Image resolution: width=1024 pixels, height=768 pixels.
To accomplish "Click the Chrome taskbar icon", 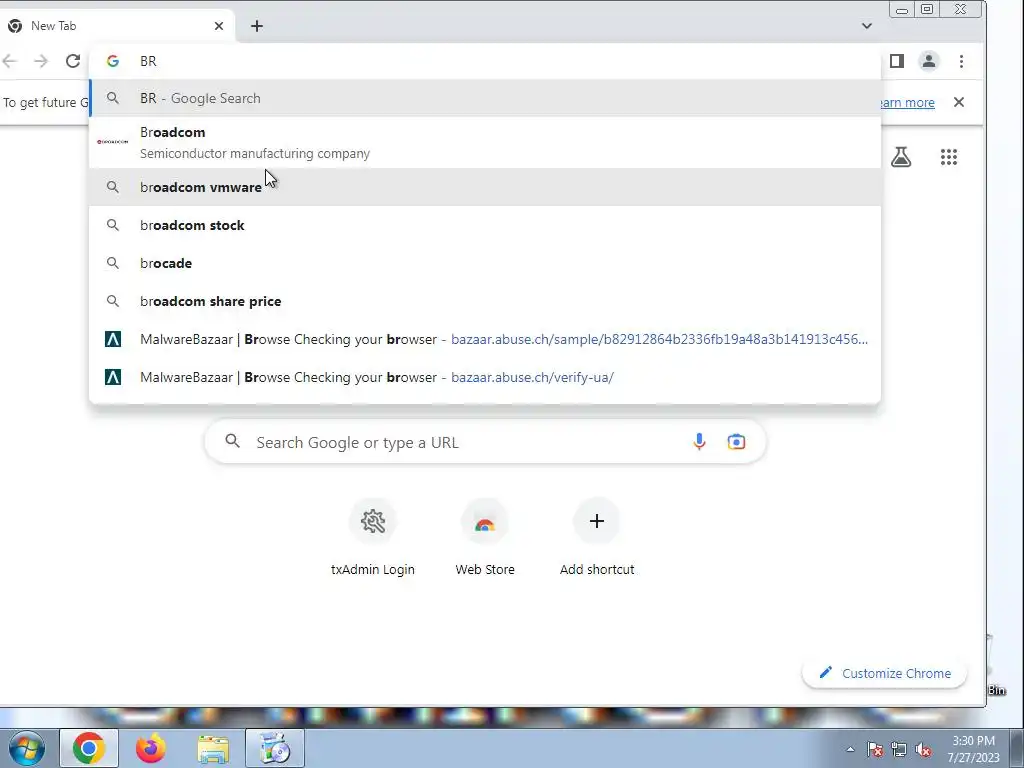I will (89, 748).
